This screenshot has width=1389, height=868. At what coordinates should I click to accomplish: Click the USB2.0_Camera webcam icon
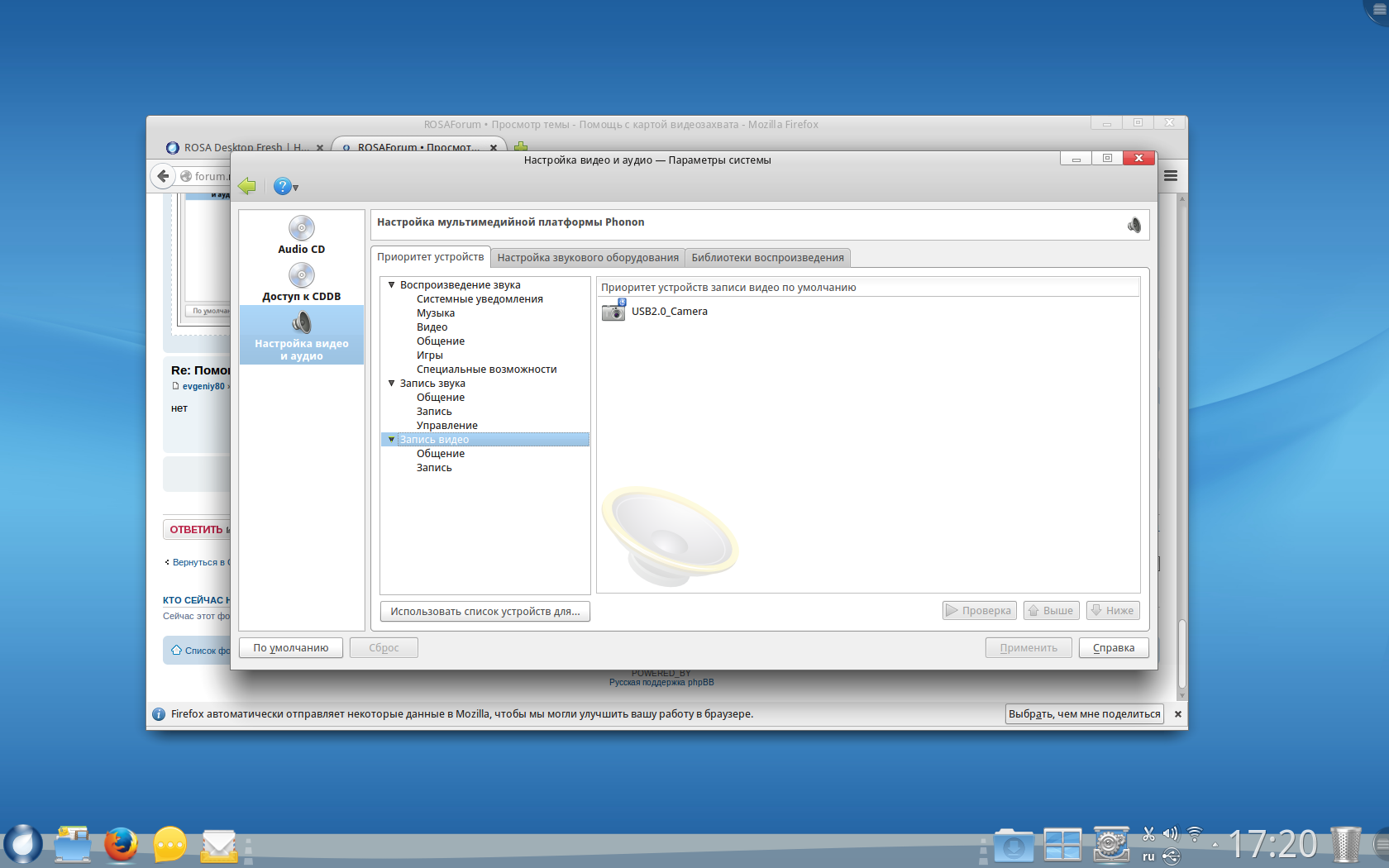pos(613,311)
